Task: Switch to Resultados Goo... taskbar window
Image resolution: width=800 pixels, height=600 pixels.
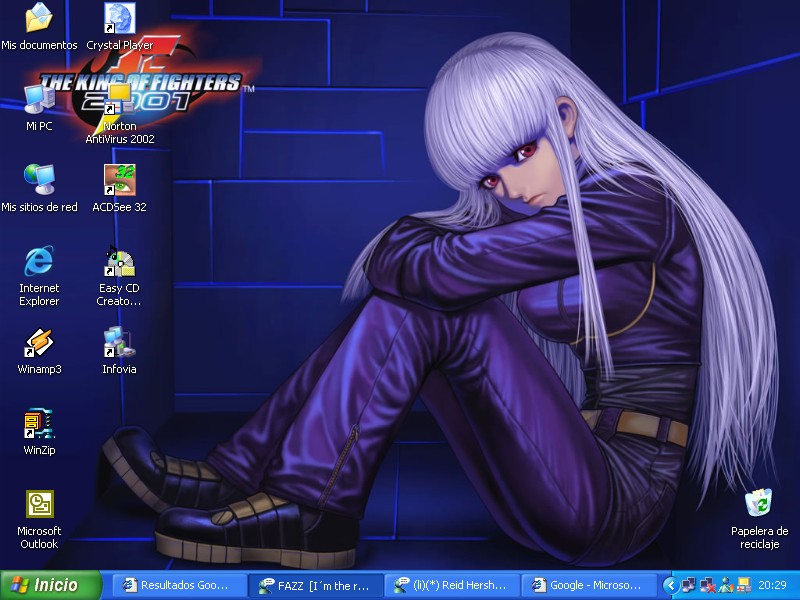Action: pyautogui.click(x=179, y=585)
